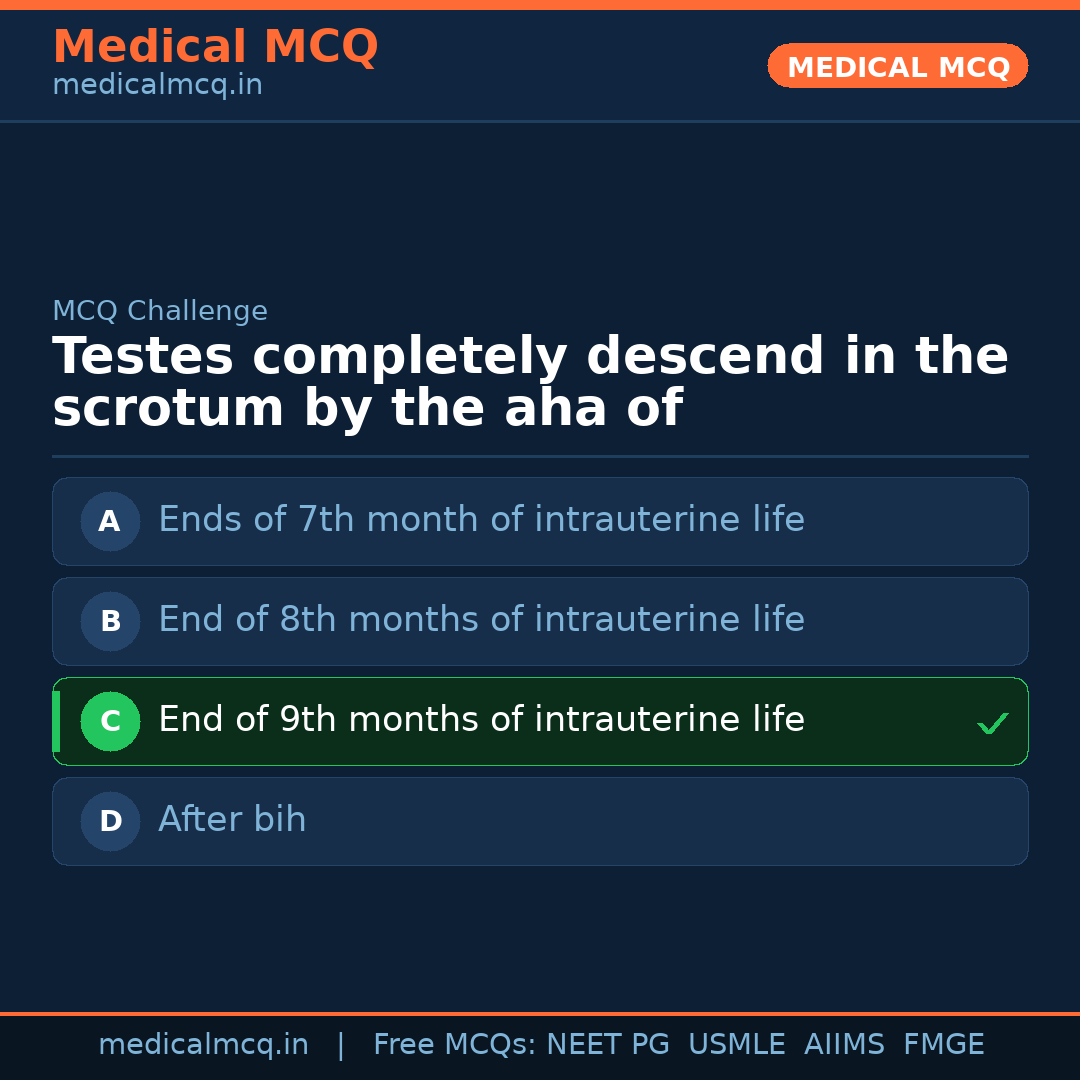The image size is (1080, 1080).
Task: Select option 'Ends of 7th month' answer
Action: tap(481, 520)
